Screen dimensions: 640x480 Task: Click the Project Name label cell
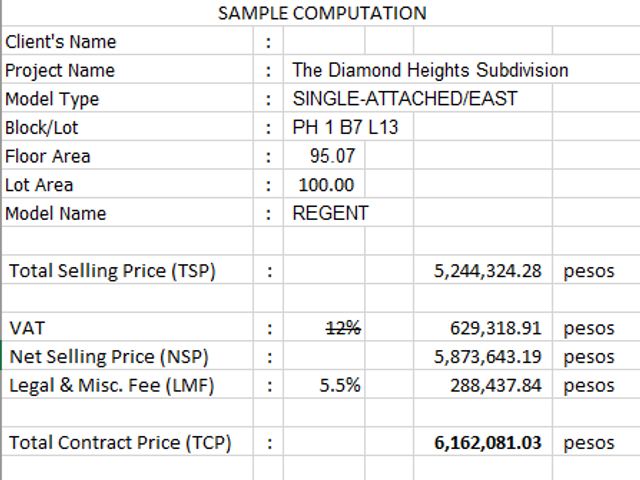(x=127, y=70)
